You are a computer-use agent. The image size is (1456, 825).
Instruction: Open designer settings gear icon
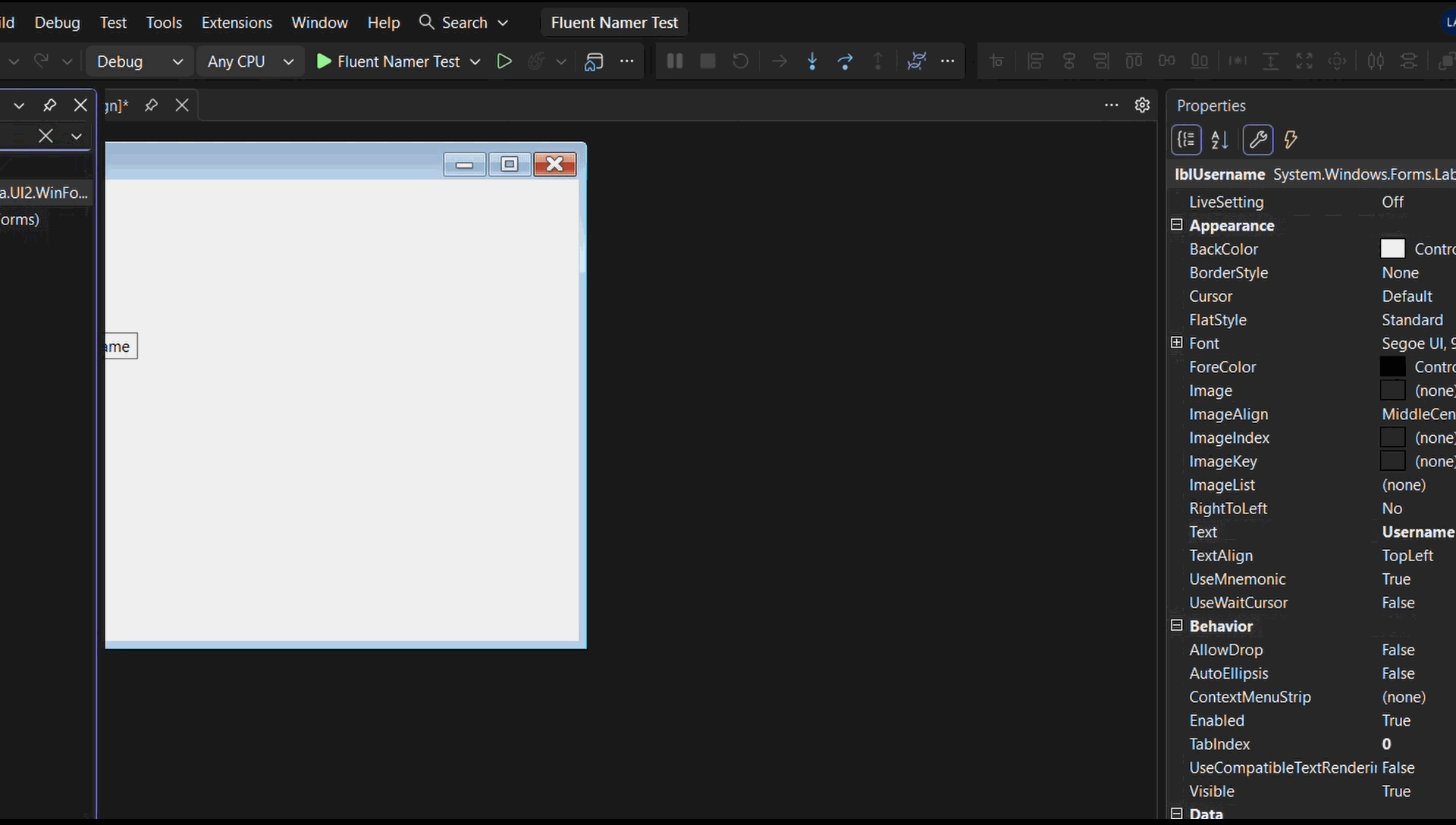pos(1142,105)
